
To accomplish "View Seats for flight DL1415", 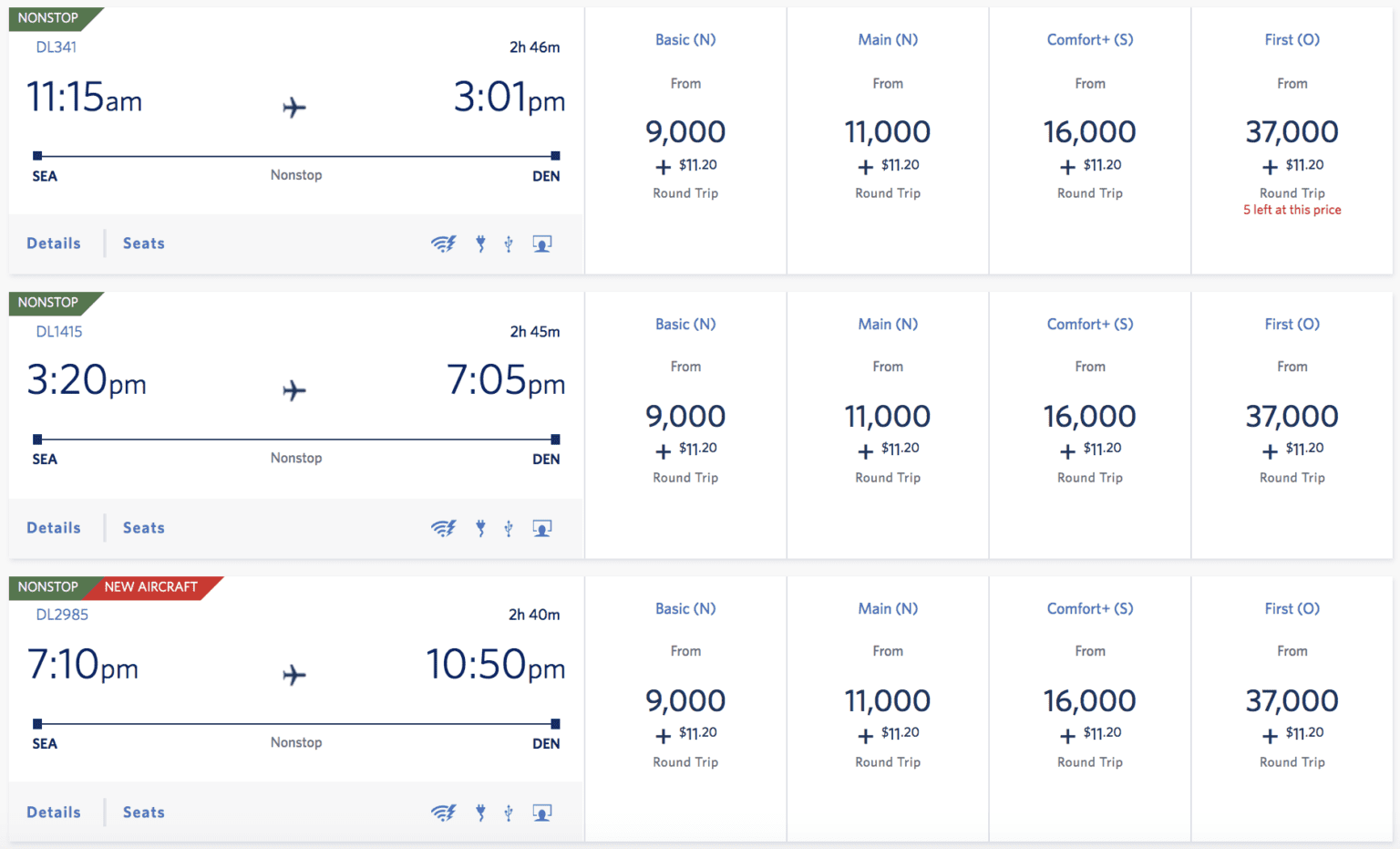I will coord(143,528).
